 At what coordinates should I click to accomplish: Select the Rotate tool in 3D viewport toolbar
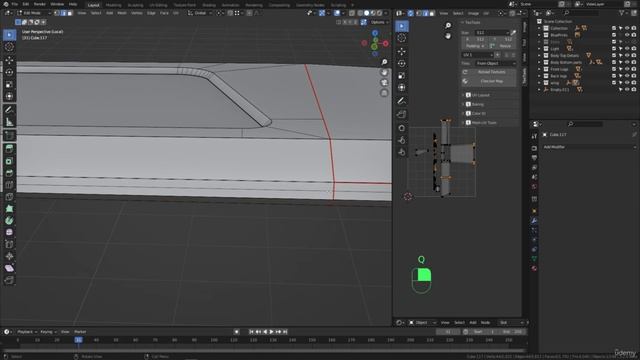click(9, 72)
